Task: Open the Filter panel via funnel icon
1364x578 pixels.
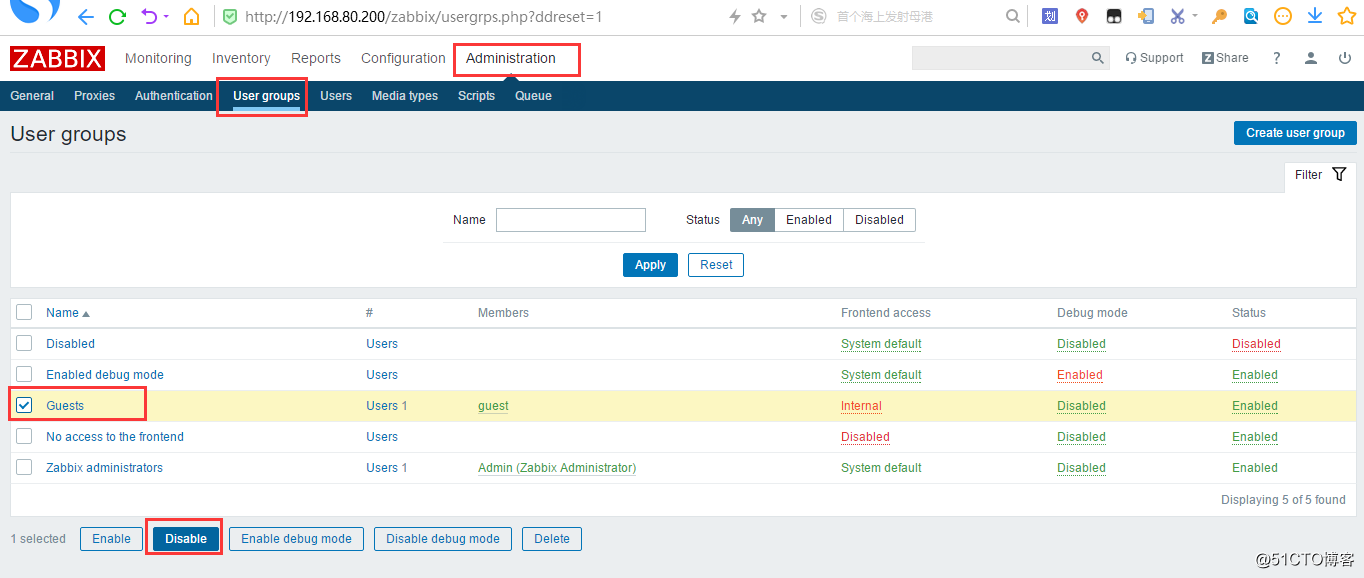Action: click(1339, 173)
